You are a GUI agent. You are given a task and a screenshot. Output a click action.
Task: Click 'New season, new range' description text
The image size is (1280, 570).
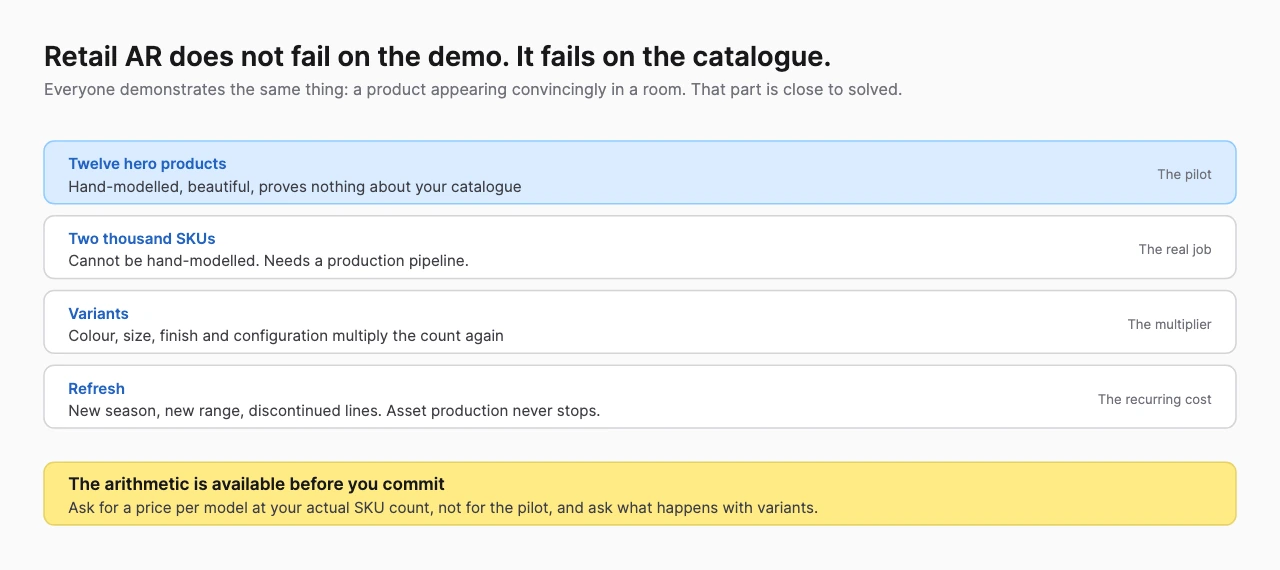coord(334,411)
